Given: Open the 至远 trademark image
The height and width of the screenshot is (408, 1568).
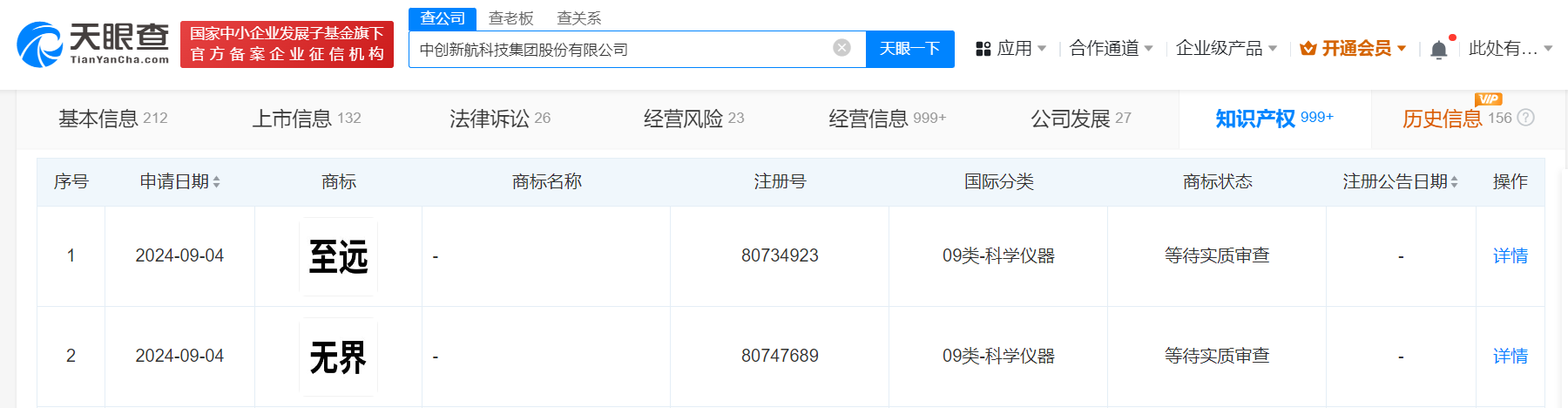Looking at the screenshot, I should [338, 256].
